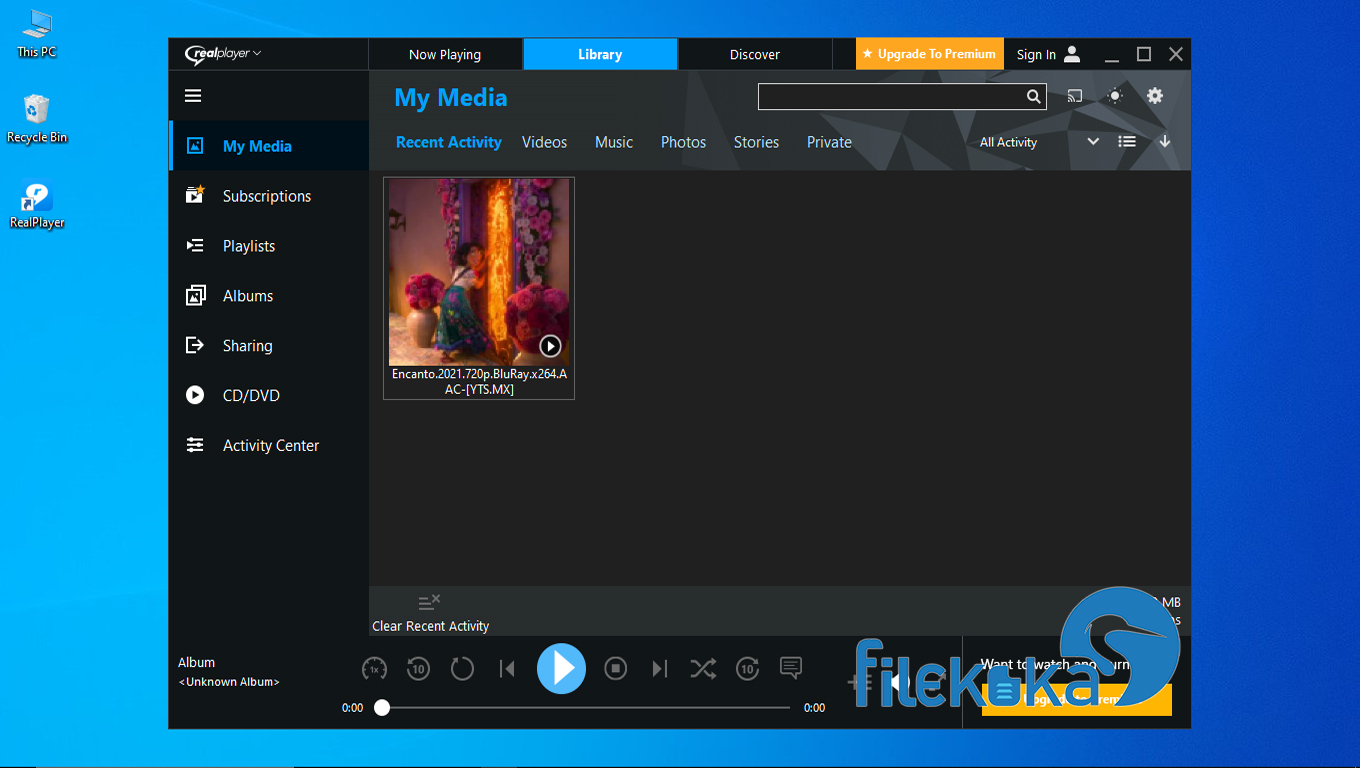This screenshot has height=768, width=1360.
Task: Click the play overlay on Encanto thumbnail
Action: [550, 346]
